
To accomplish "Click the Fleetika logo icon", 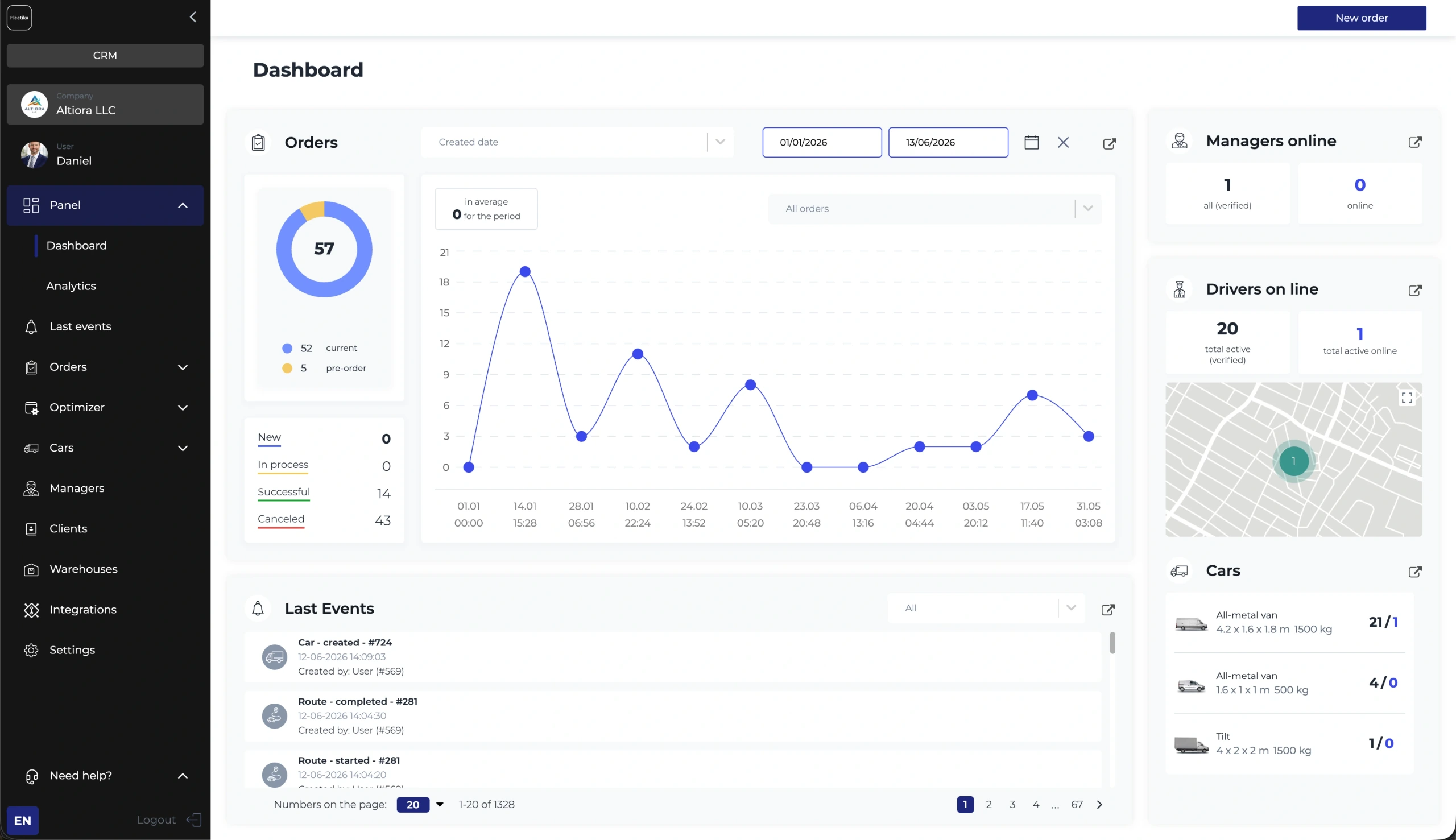I will coord(19,18).
